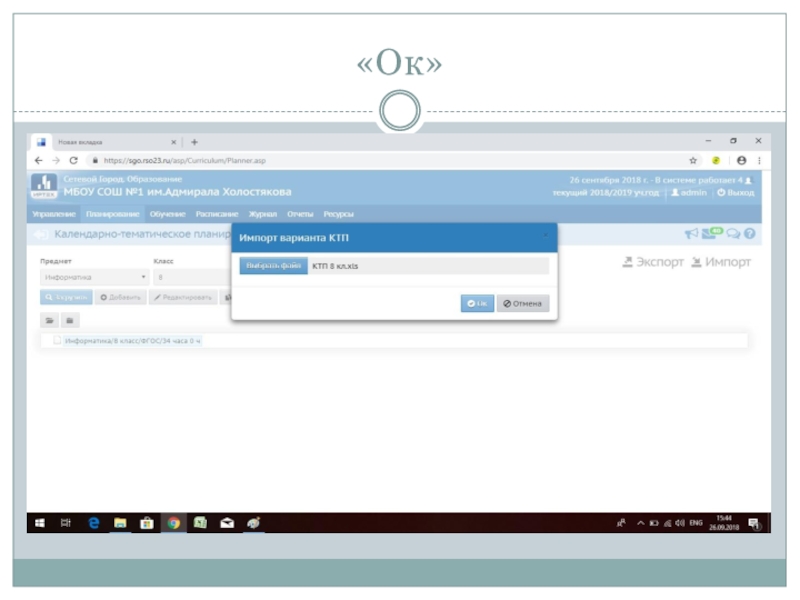Open the Планирование menu
Screen dimensions: 800x600
(x=112, y=214)
